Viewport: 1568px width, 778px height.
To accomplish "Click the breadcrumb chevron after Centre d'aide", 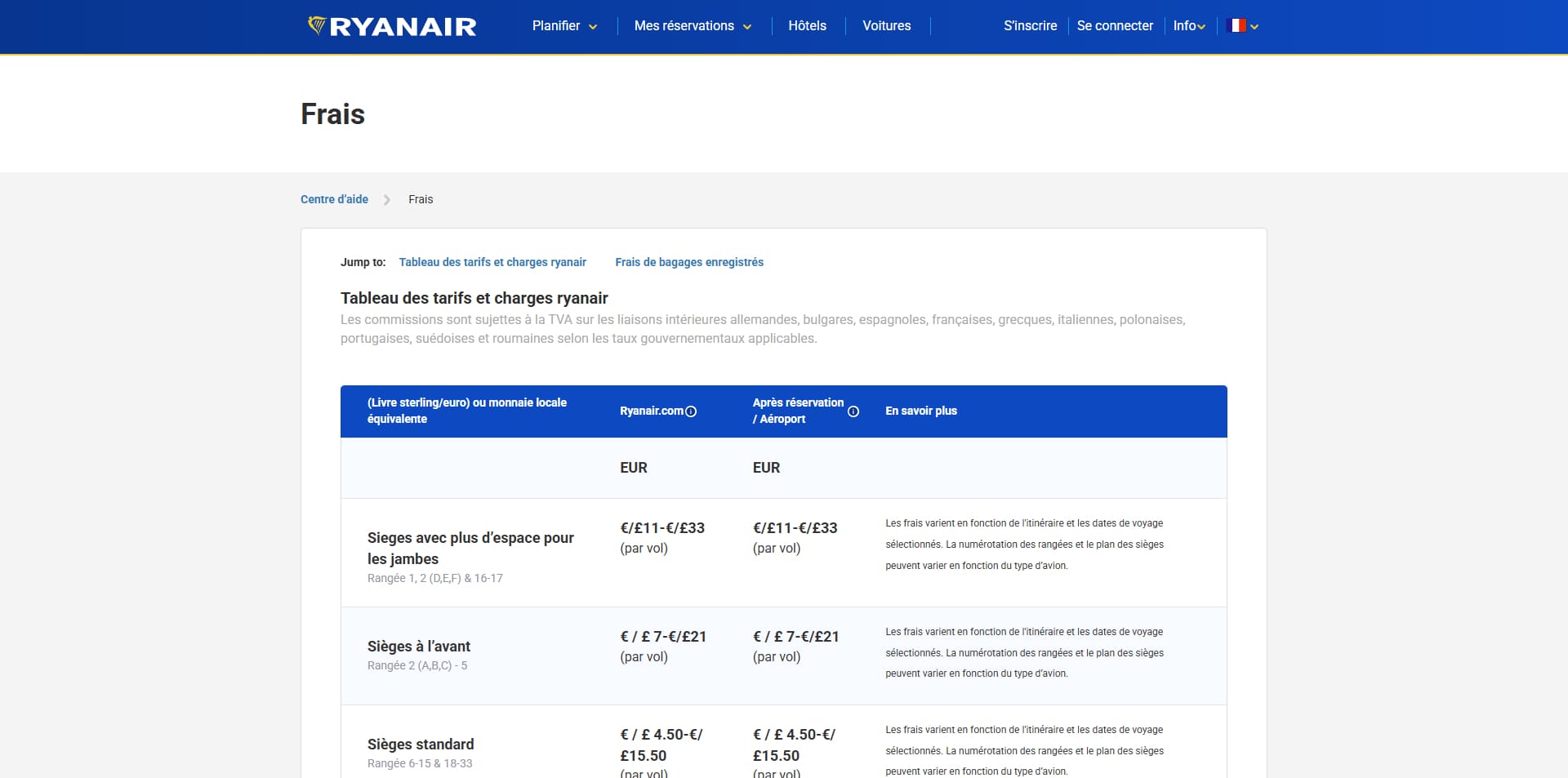I will pos(387,200).
